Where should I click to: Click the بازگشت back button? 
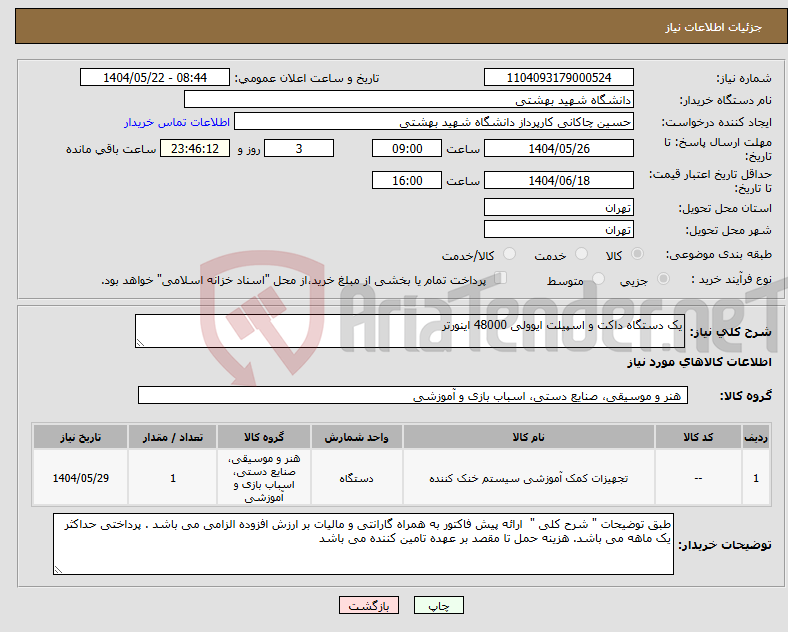369,606
